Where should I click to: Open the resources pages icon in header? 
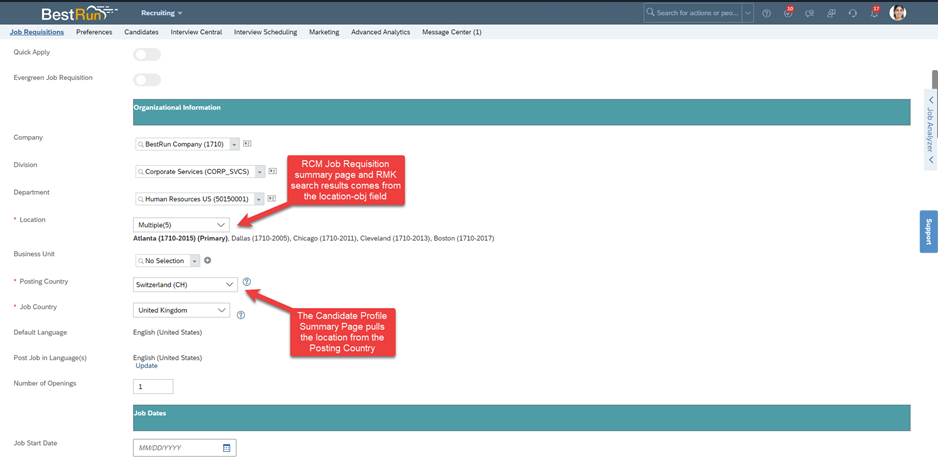point(832,13)
